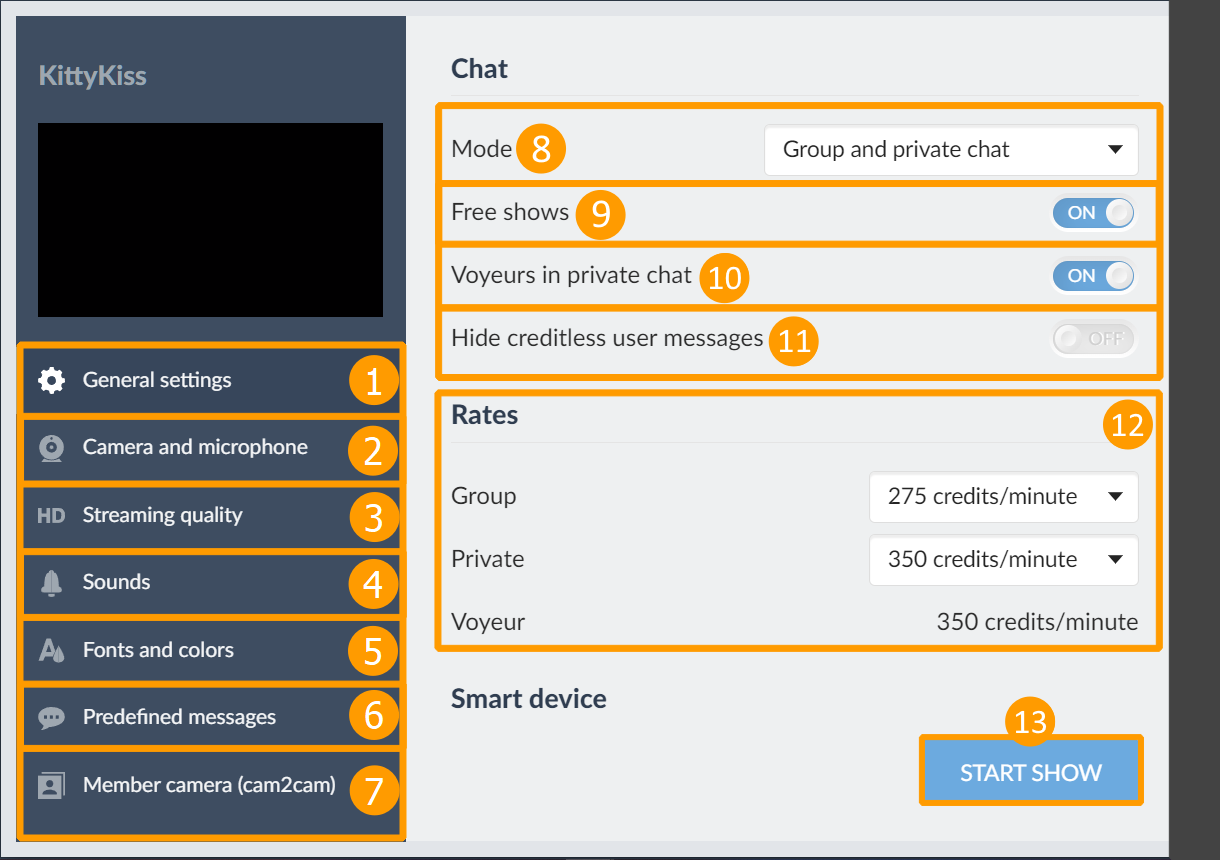Image resolution: width=1220 pixels, height=860 pixels.
Task: Click the black camera preview area
Action: [210, 220]
